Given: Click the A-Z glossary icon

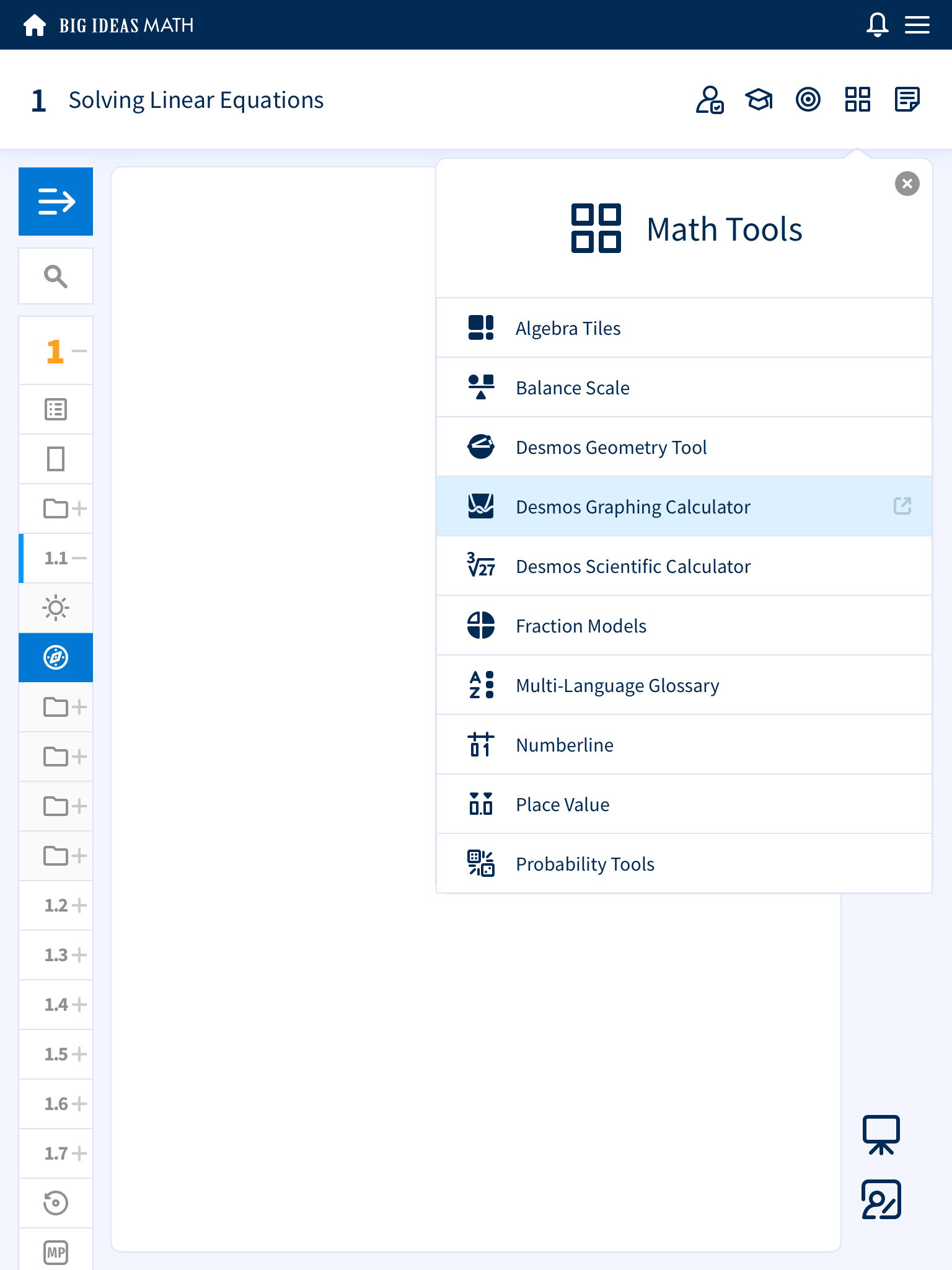Looking at the screenshot, I should tap(481, 685).
